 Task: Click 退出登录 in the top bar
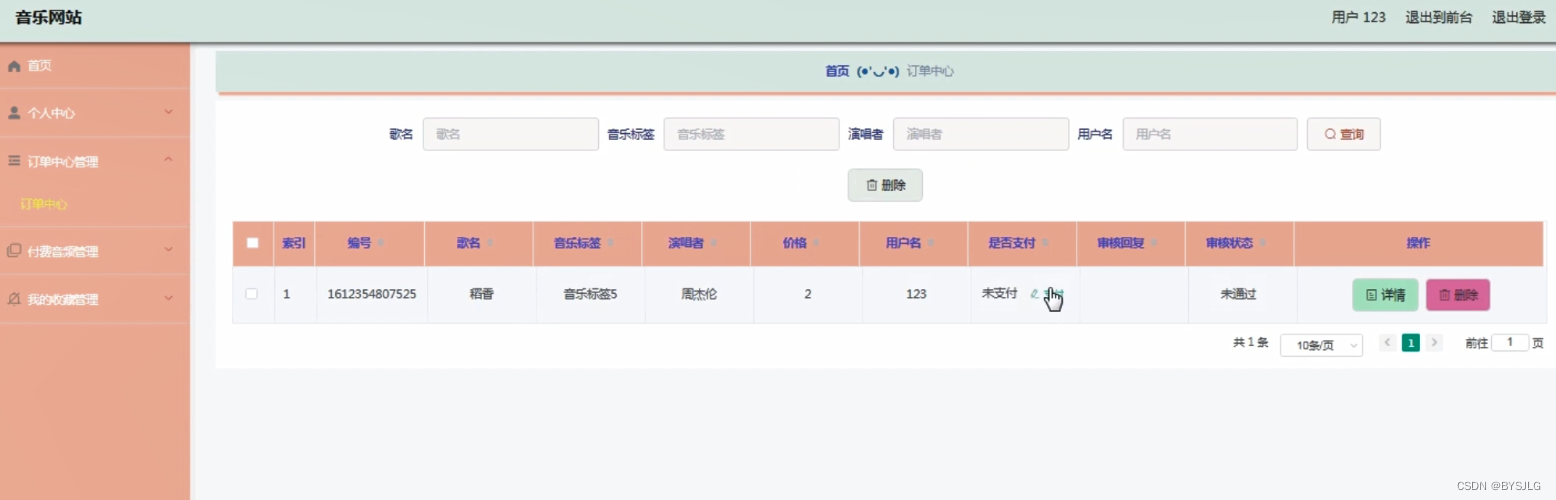1518,17
